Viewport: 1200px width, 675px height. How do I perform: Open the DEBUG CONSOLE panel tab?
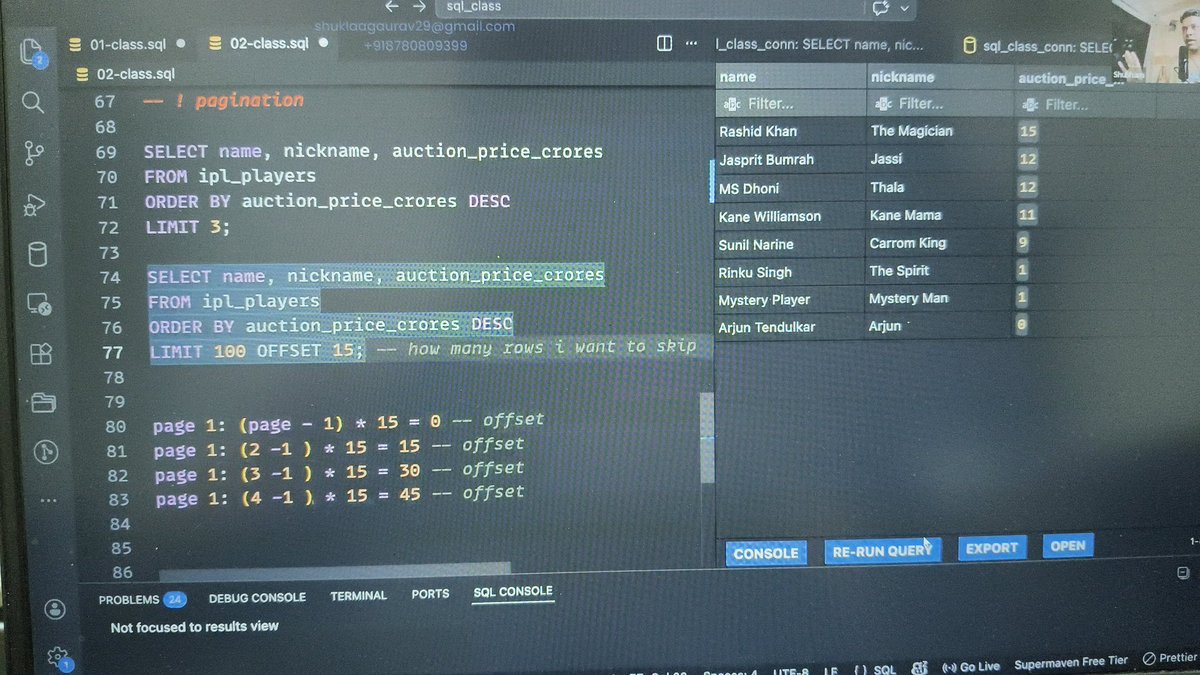pos(257,598)
